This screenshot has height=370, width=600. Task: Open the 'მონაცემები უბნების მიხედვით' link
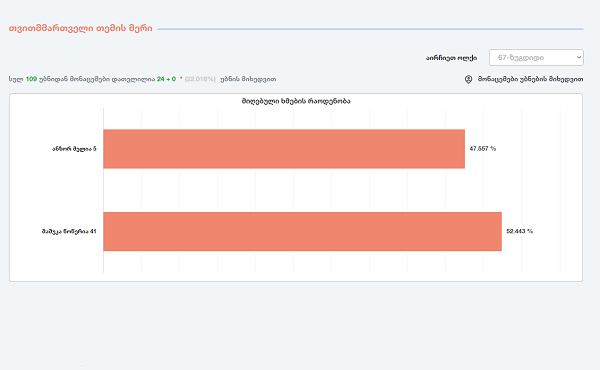[530, 79]
